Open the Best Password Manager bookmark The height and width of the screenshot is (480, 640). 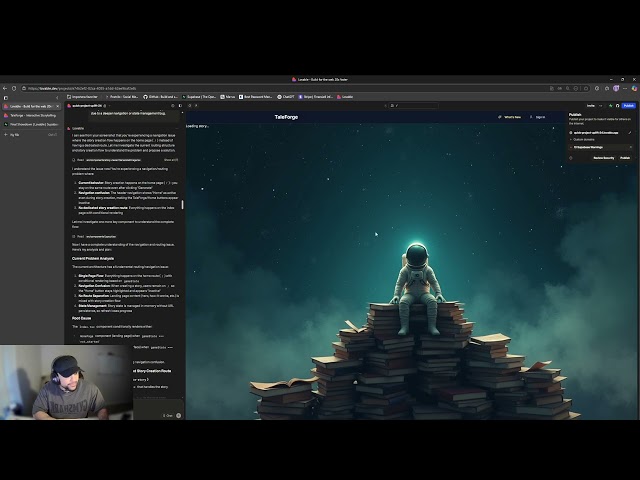point(256,97)
